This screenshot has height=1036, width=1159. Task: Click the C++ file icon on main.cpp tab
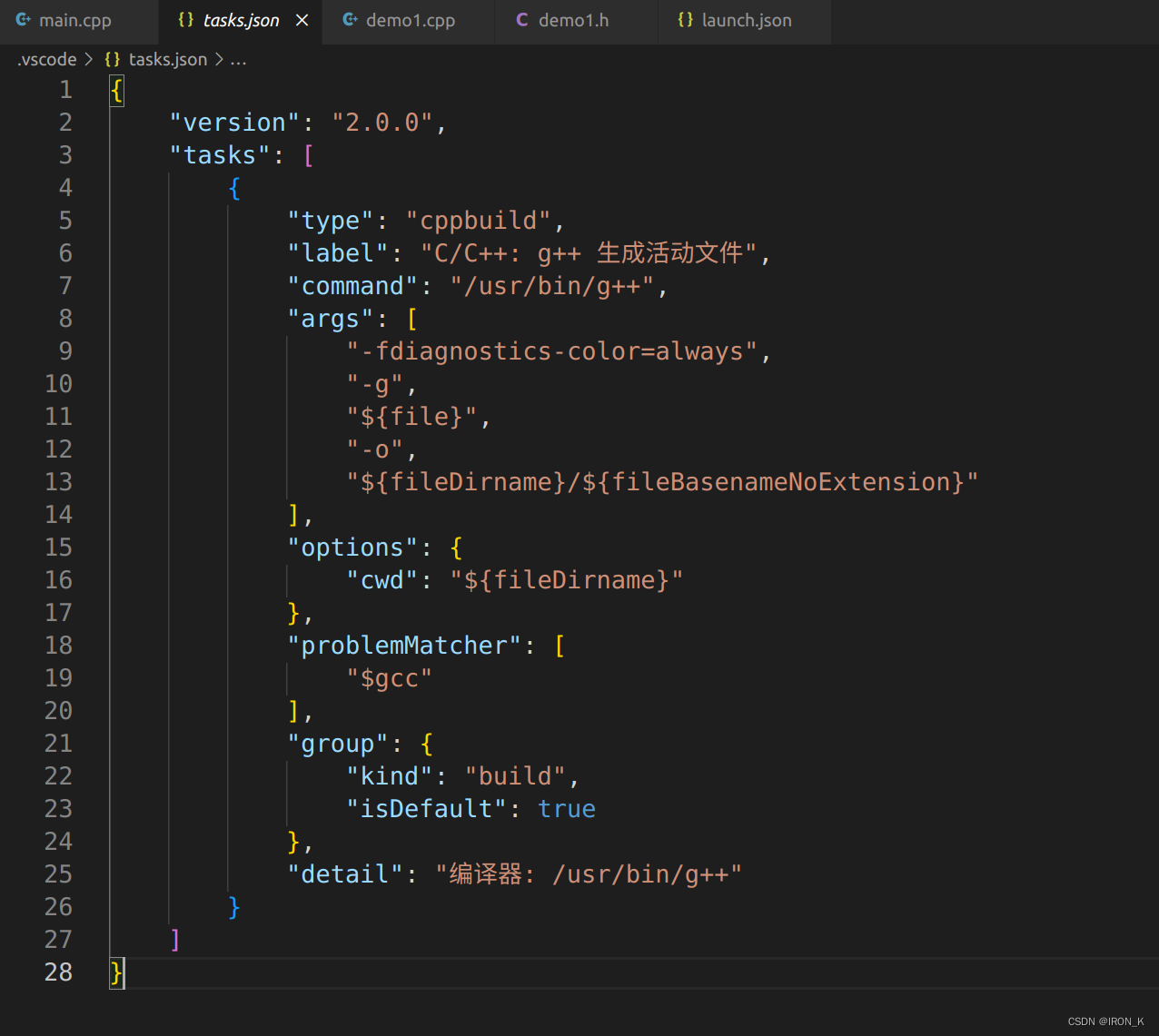(x=24, y=20)
